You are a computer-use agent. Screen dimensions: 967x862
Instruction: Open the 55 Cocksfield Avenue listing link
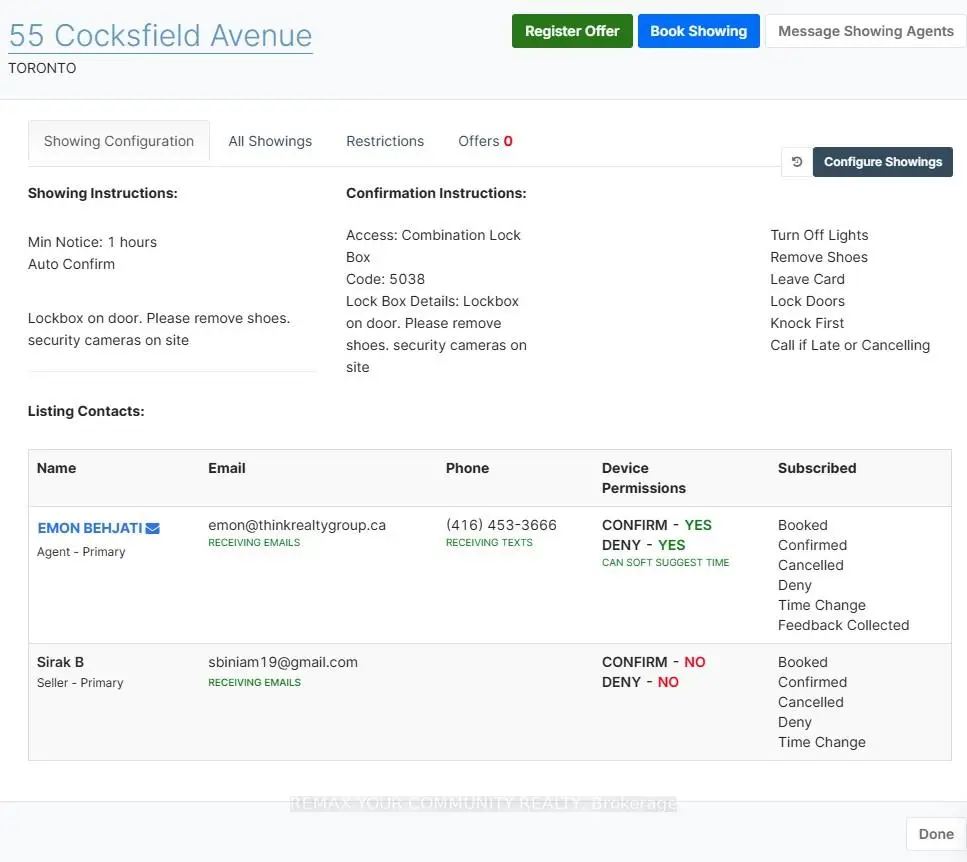point(160,35)
